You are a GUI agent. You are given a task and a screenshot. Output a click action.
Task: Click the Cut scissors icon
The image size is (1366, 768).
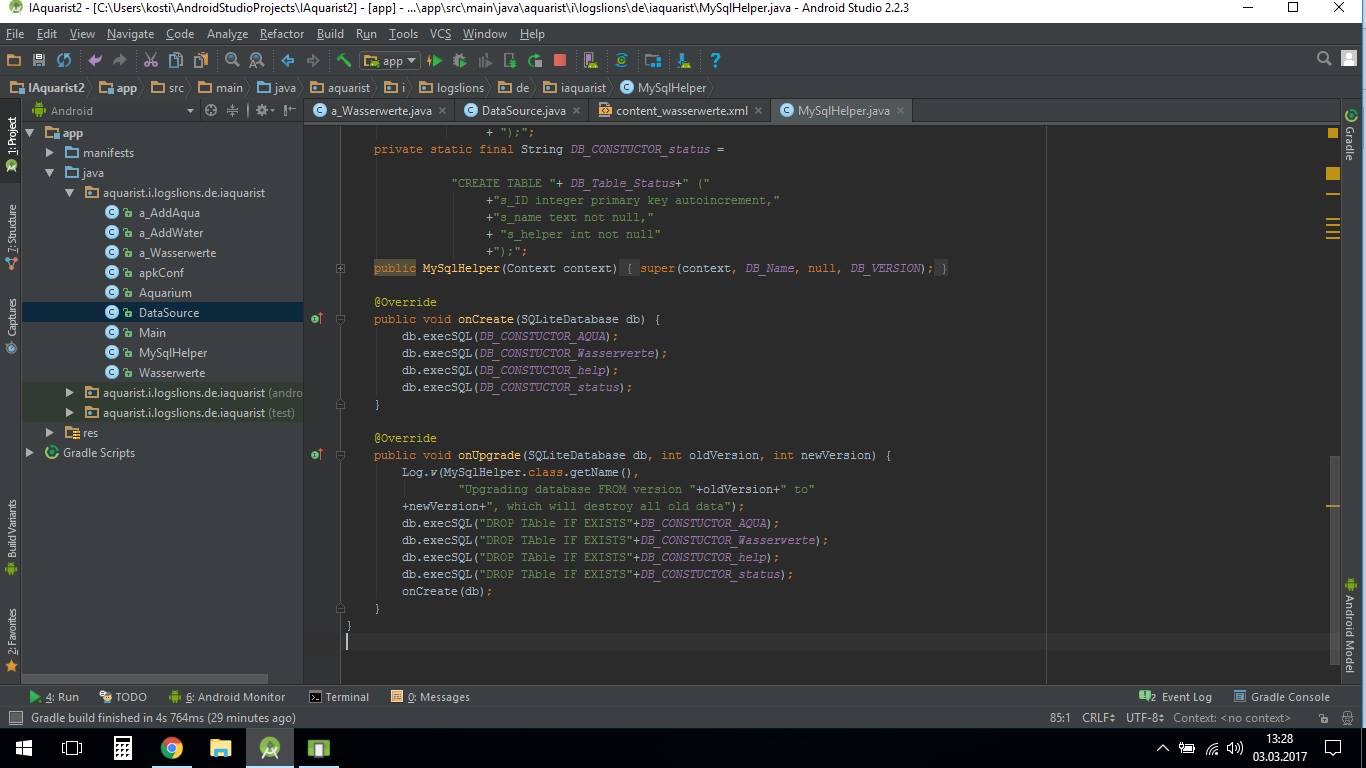coord(151,61)
